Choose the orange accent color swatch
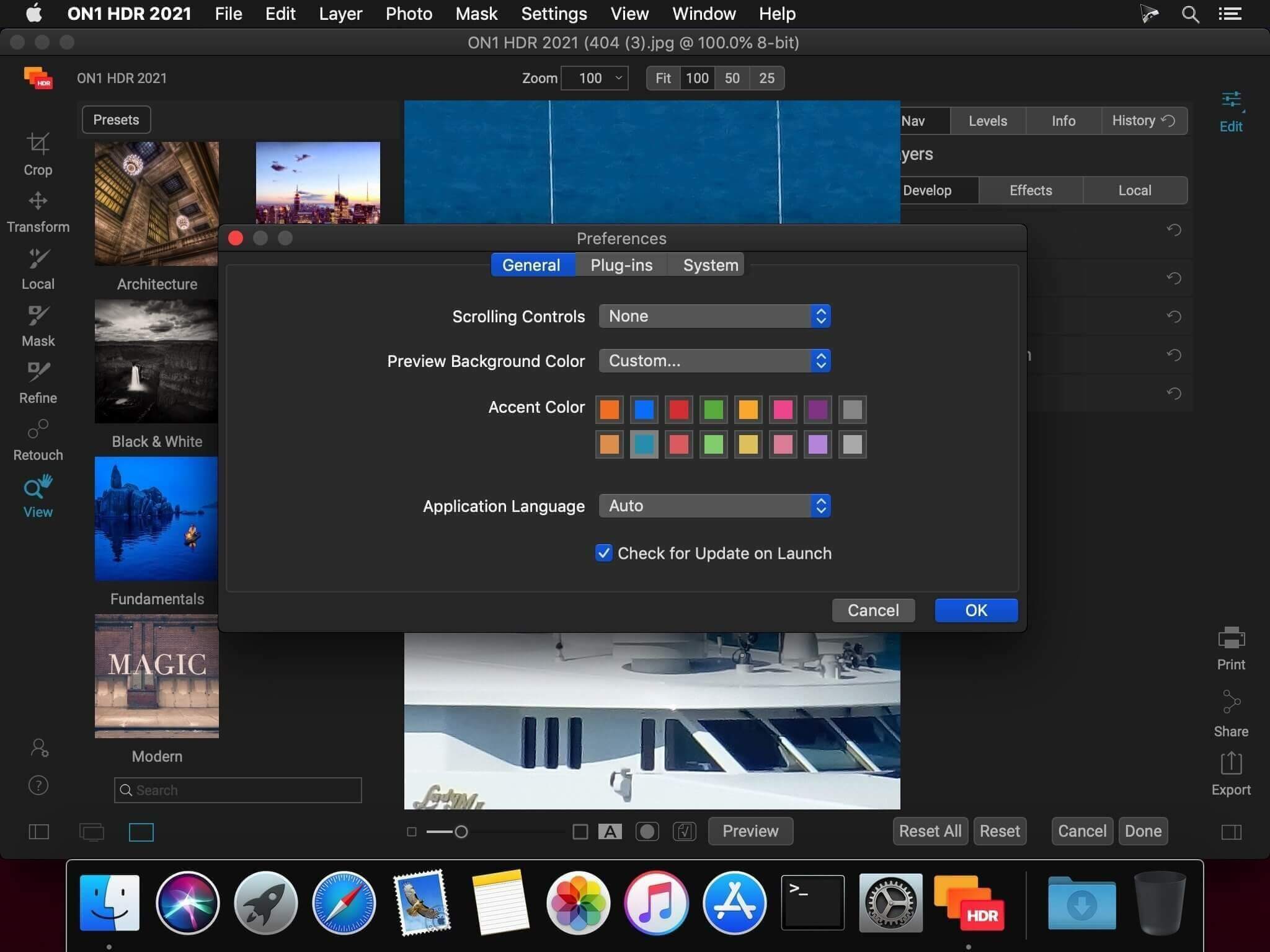Viewport: 1270px width, 952px height. (x=610, y=410)
